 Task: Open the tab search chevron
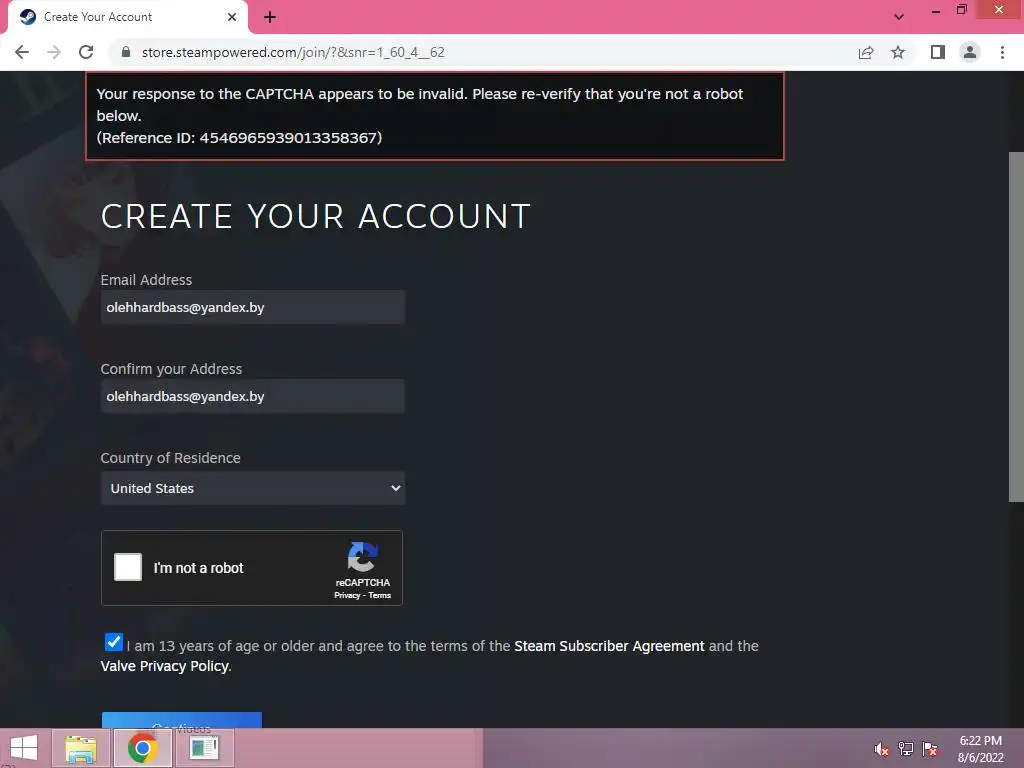pos(899,17)
